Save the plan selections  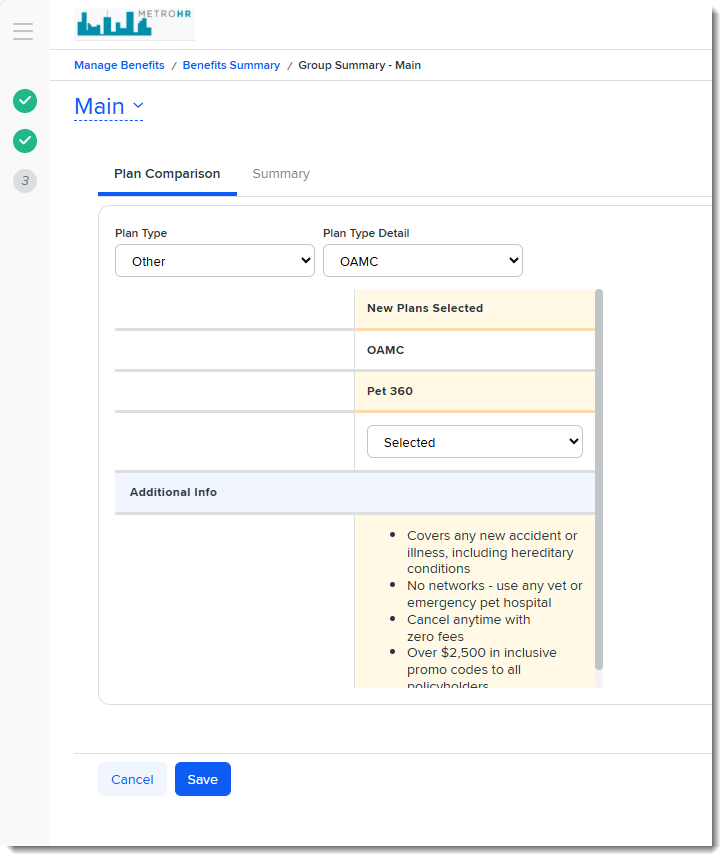pos(202,779)
